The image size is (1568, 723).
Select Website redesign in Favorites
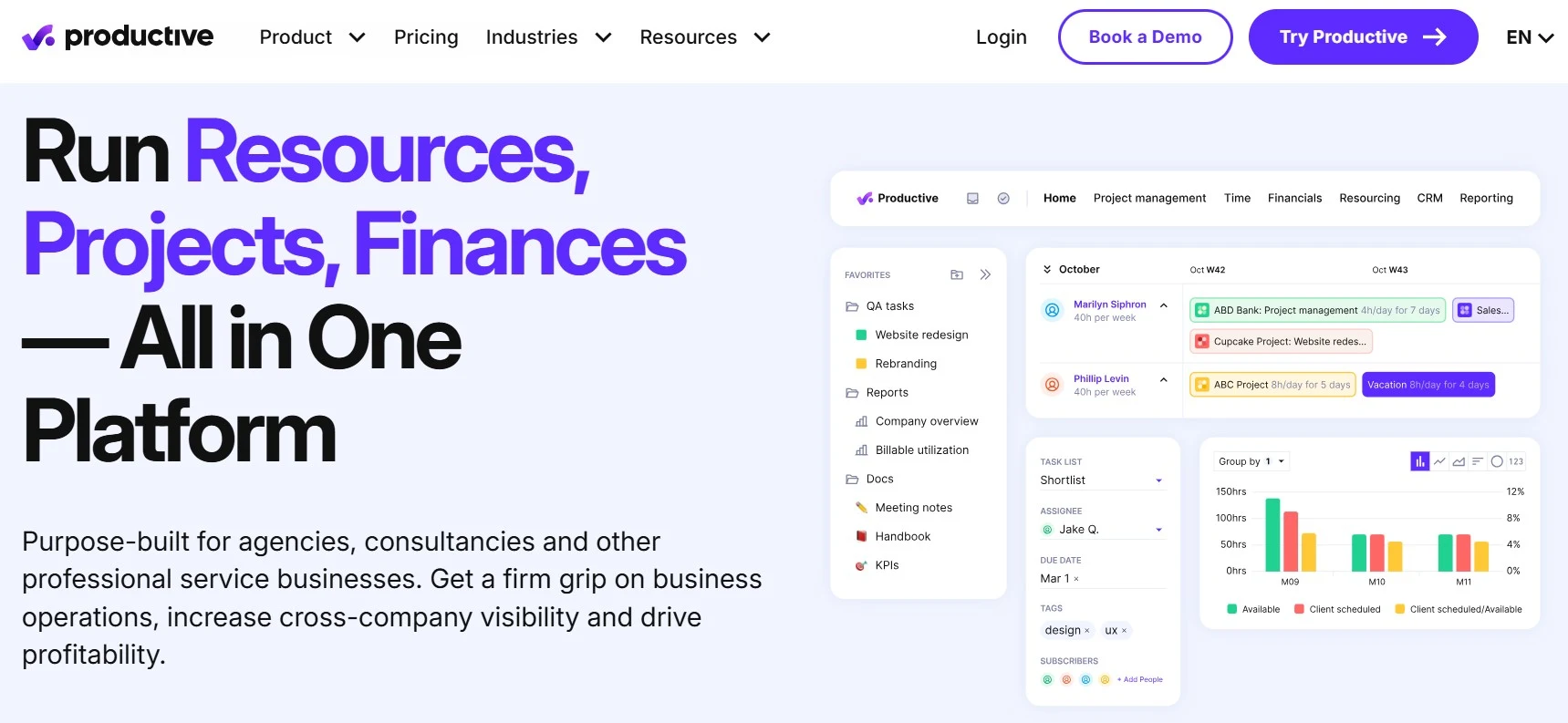pyautogui.click(x=921, y=336)
